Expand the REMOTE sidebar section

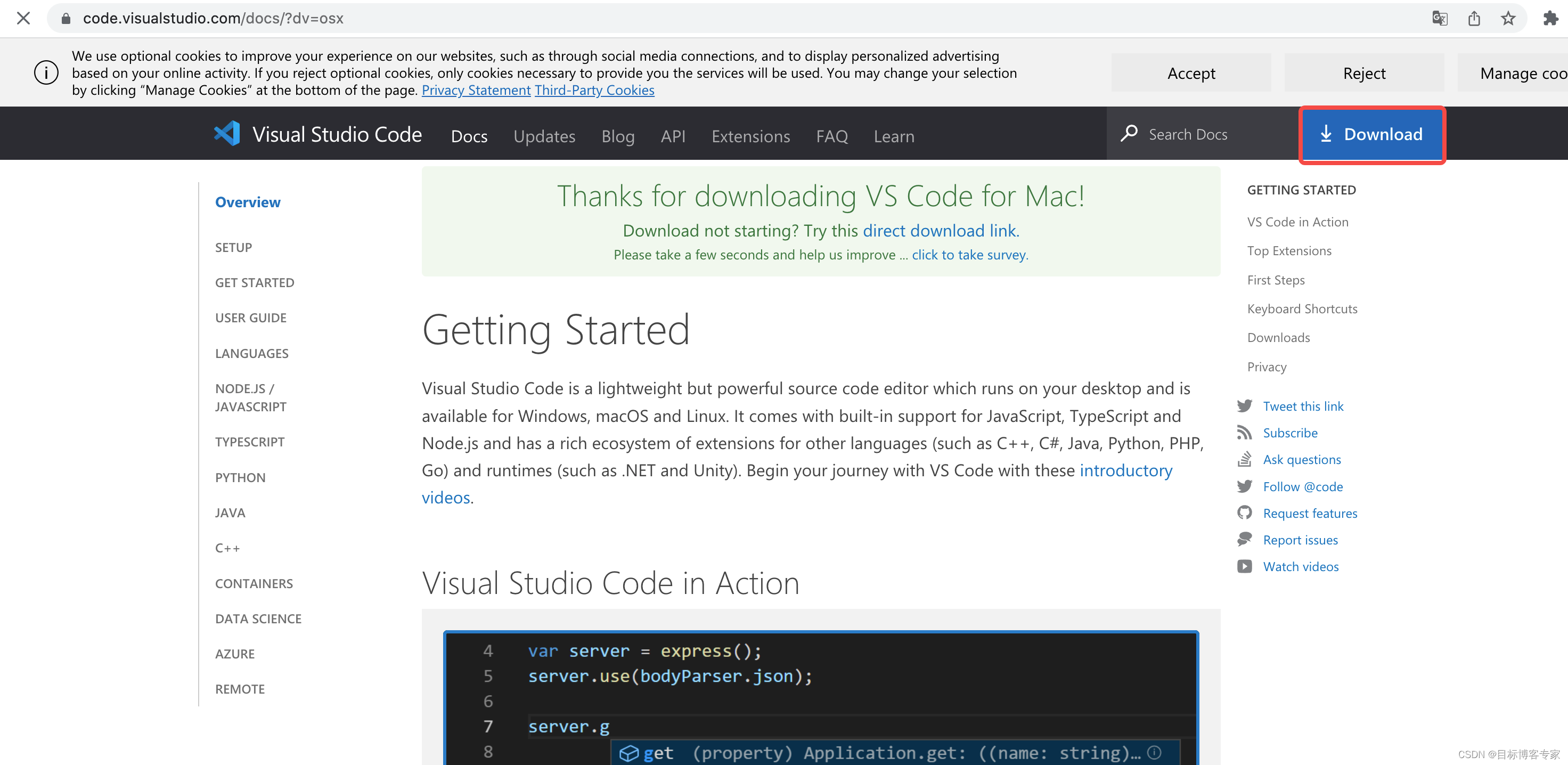(x=240, y=689)
